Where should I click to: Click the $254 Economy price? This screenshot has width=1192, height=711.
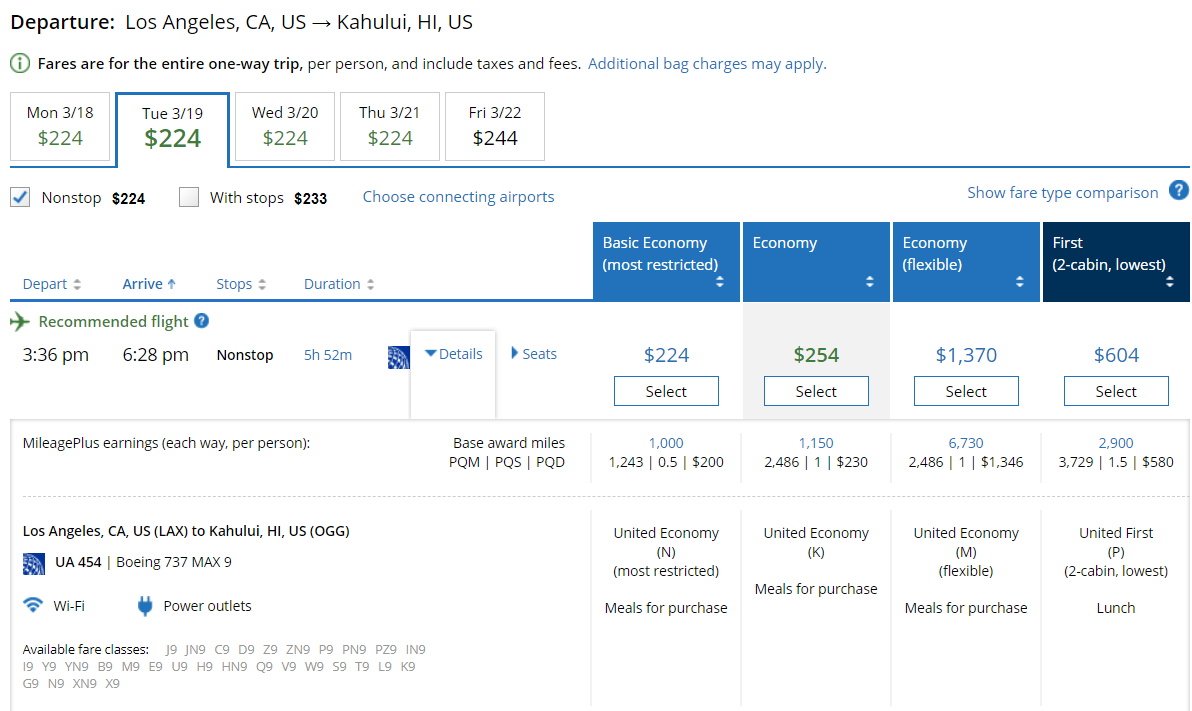tap(816, 355)
